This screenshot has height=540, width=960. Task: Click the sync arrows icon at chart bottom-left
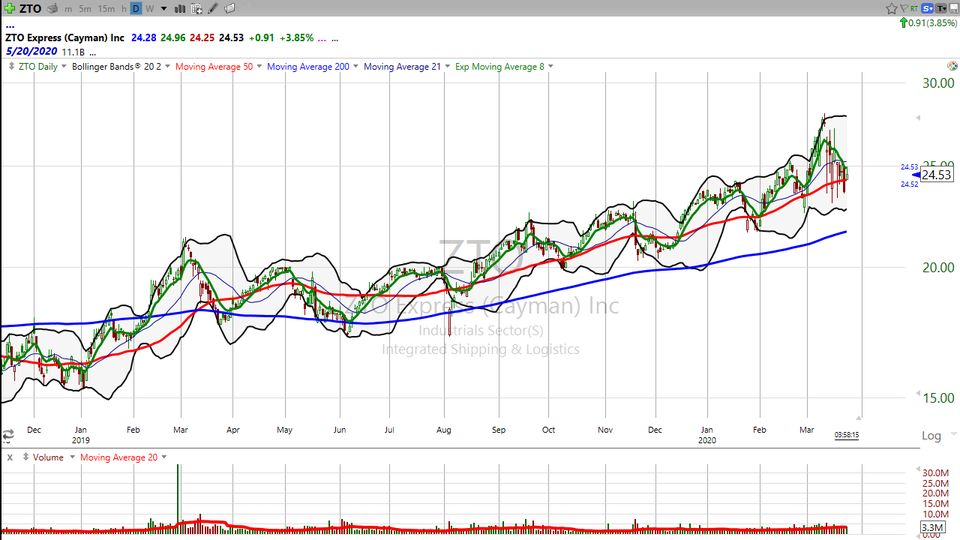click(x=8, y=435)
